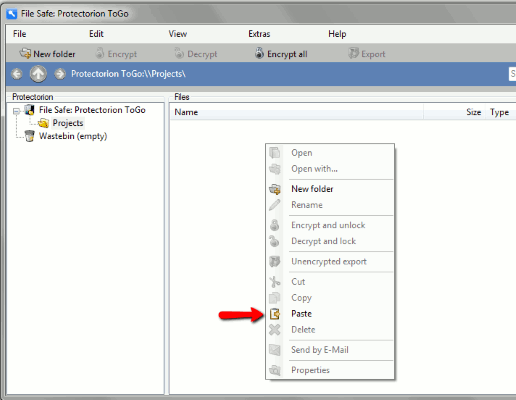This screenshot has height=400, width=516.
Task: Click the New folder toolbar label
Action: tap(54, 54)
